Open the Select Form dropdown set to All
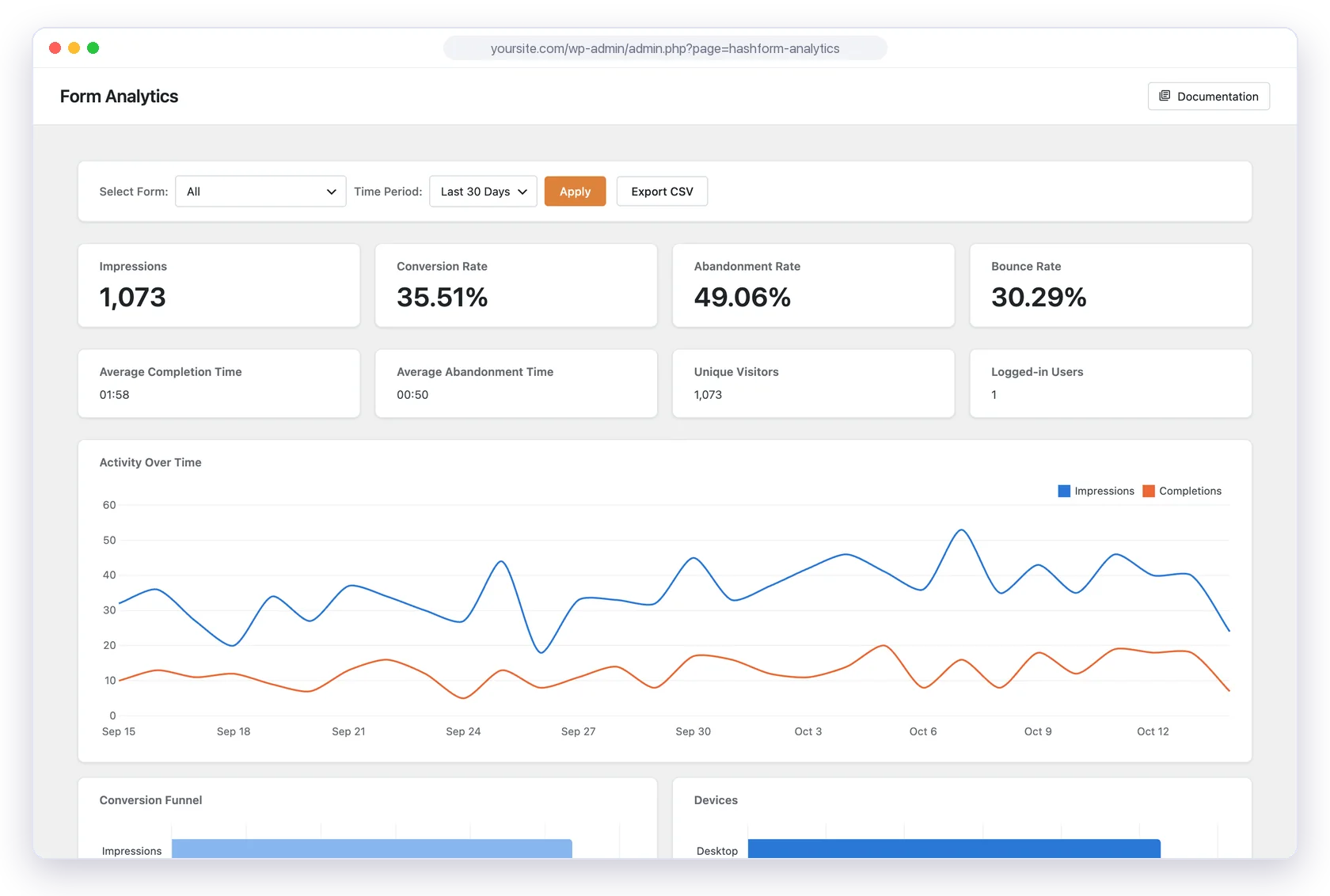Image resolution: width=1330 pixels, height=896 pixels. (x=260, y=192)
